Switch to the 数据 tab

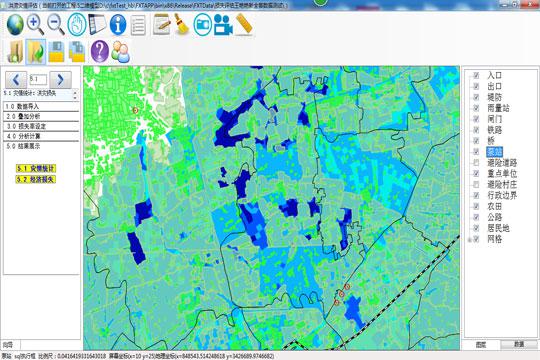tap(519, 344)
